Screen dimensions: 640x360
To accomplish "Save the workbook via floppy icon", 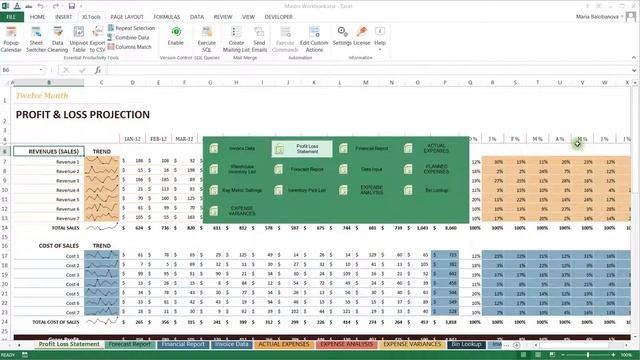I will click(x=72, y=6).
